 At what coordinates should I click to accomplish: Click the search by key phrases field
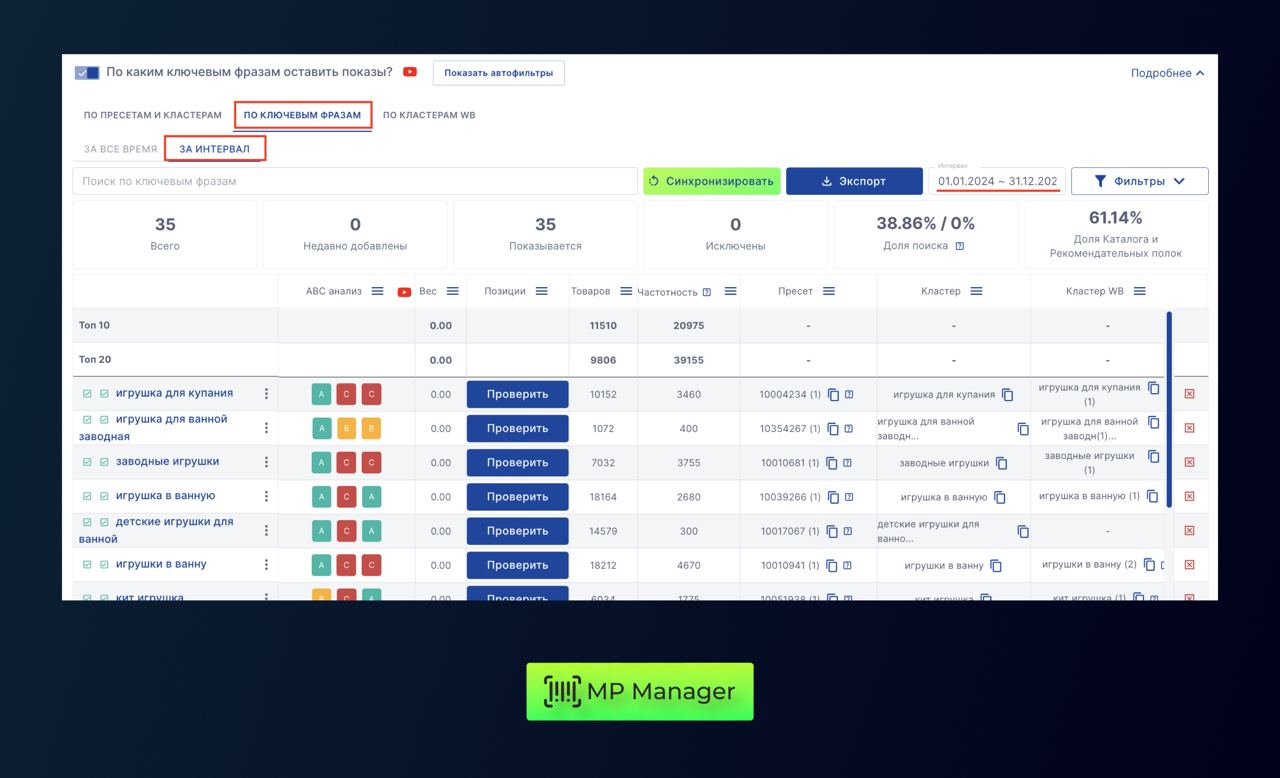coord(354,181)
